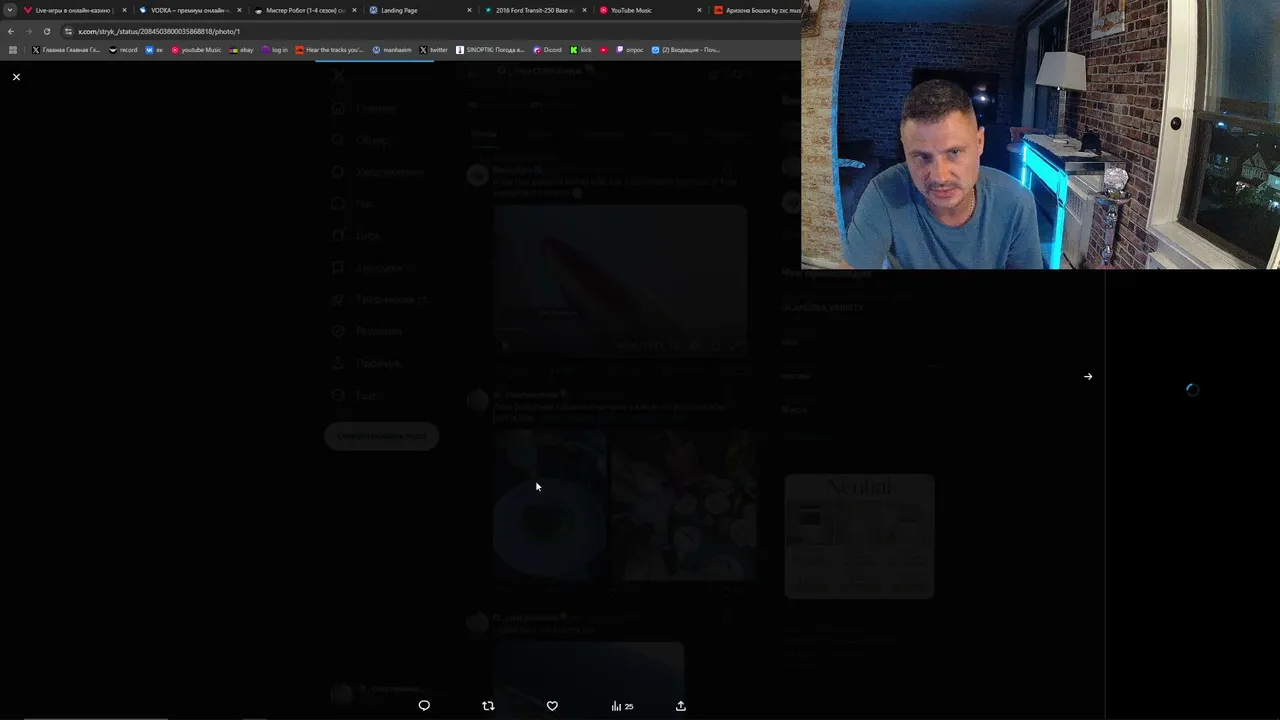Go forward in browser history
1280x720 pixels.
coord(28,31)
